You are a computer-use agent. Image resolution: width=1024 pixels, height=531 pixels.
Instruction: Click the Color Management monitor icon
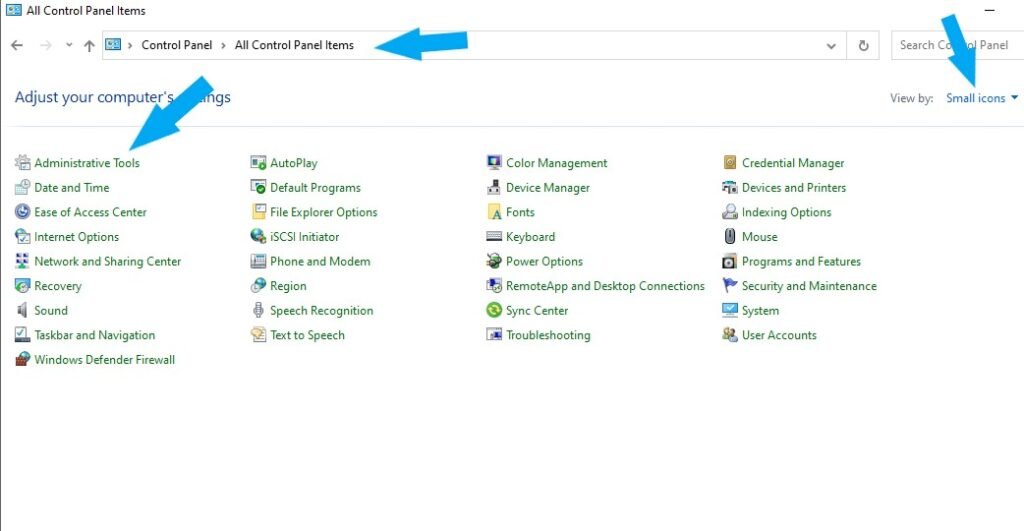(x=494, y=163)
